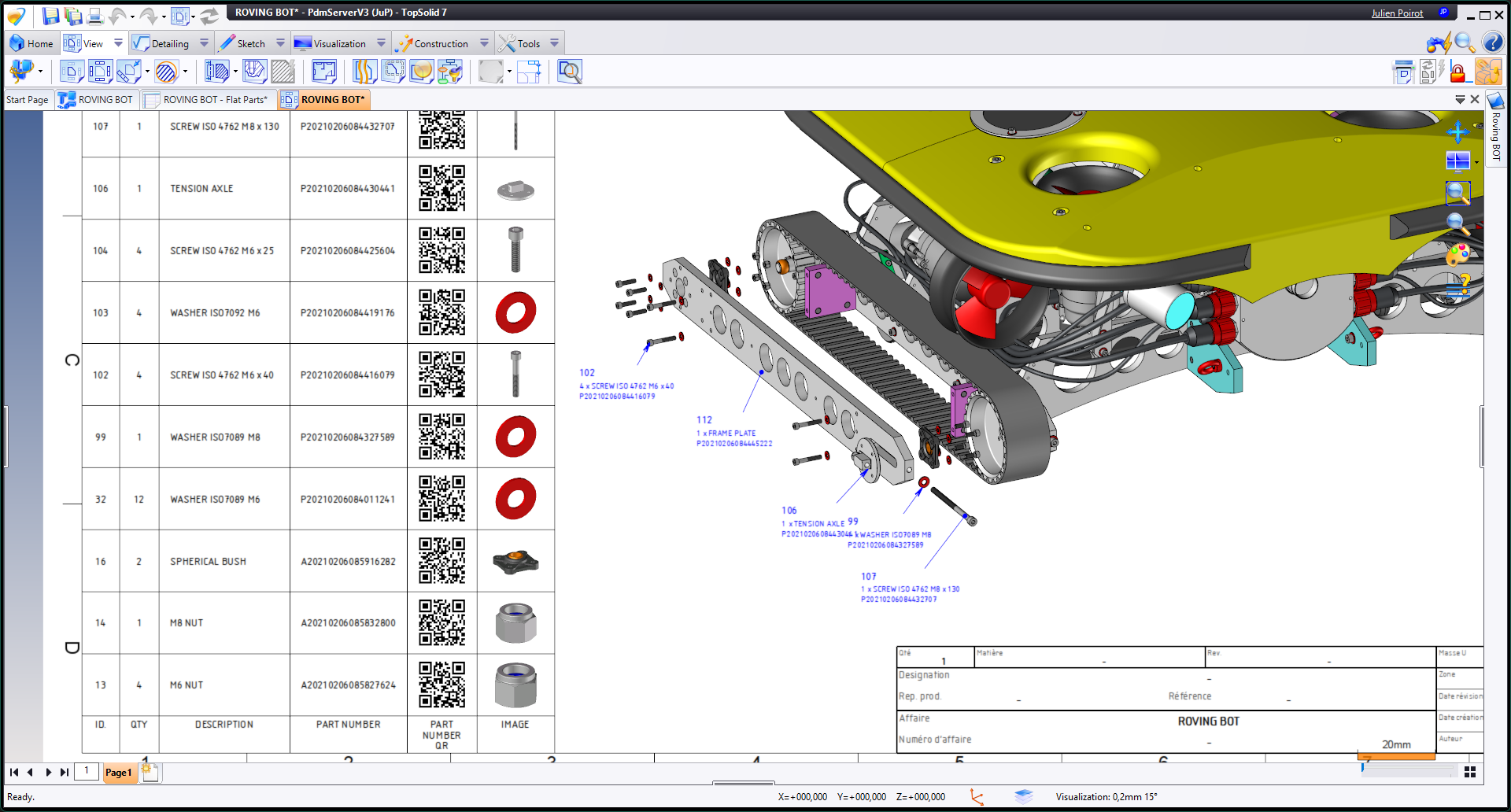Click the hatching area icon

[x=283, y=72]
